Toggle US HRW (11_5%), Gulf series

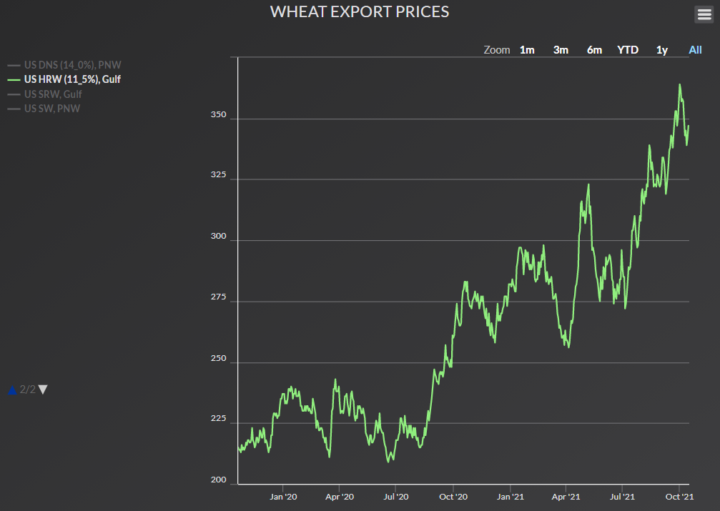73,78
